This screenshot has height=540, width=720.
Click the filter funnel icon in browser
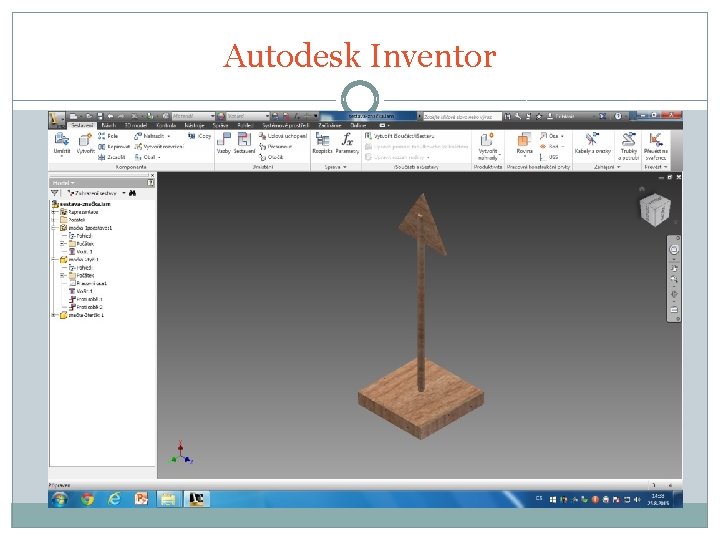click(x=55, y=193)
